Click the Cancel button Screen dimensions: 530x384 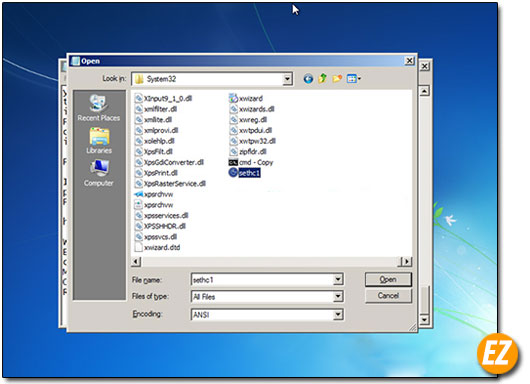388,296
